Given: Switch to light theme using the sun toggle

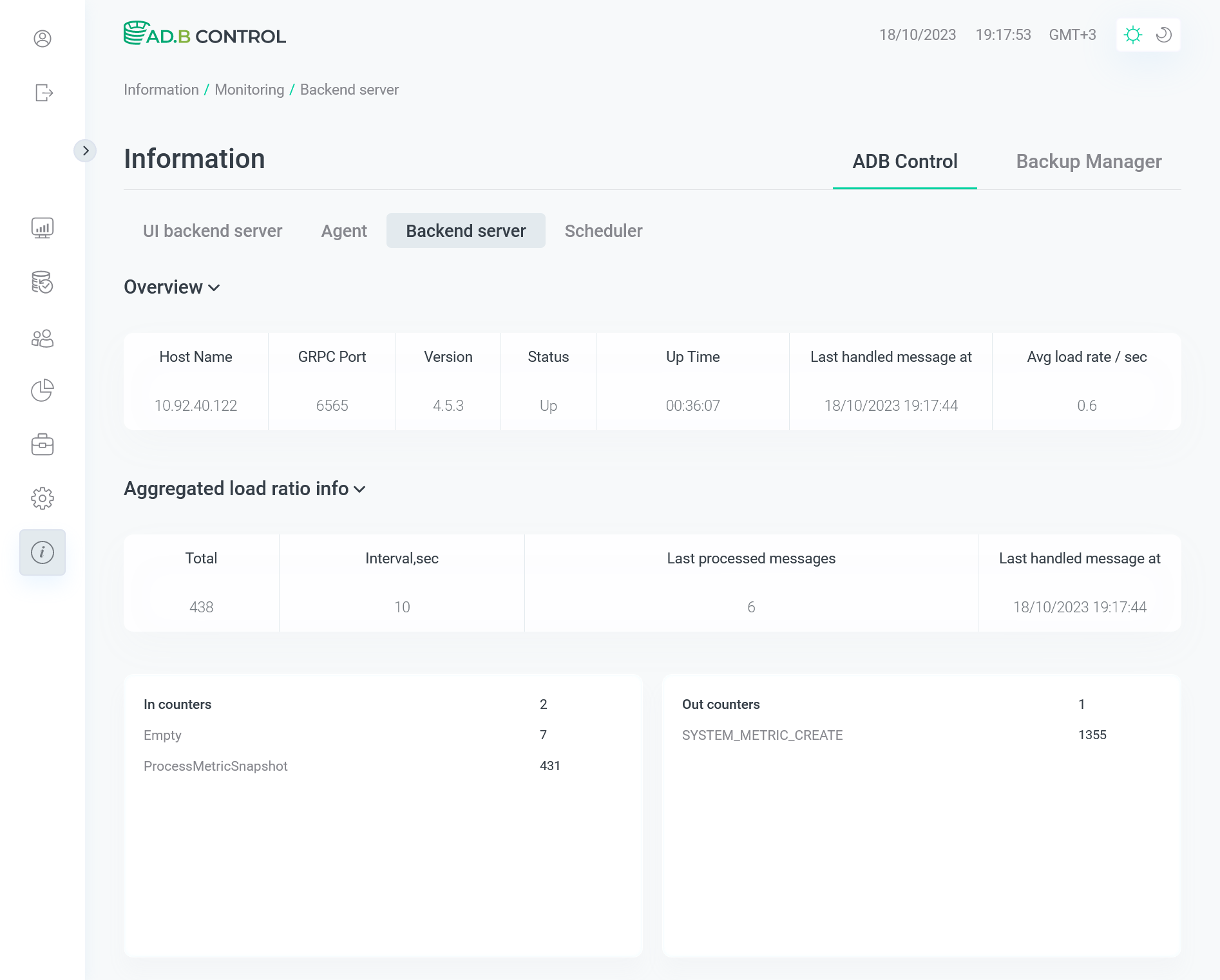Looking at the screenshot, I should tap(1133, 35).
